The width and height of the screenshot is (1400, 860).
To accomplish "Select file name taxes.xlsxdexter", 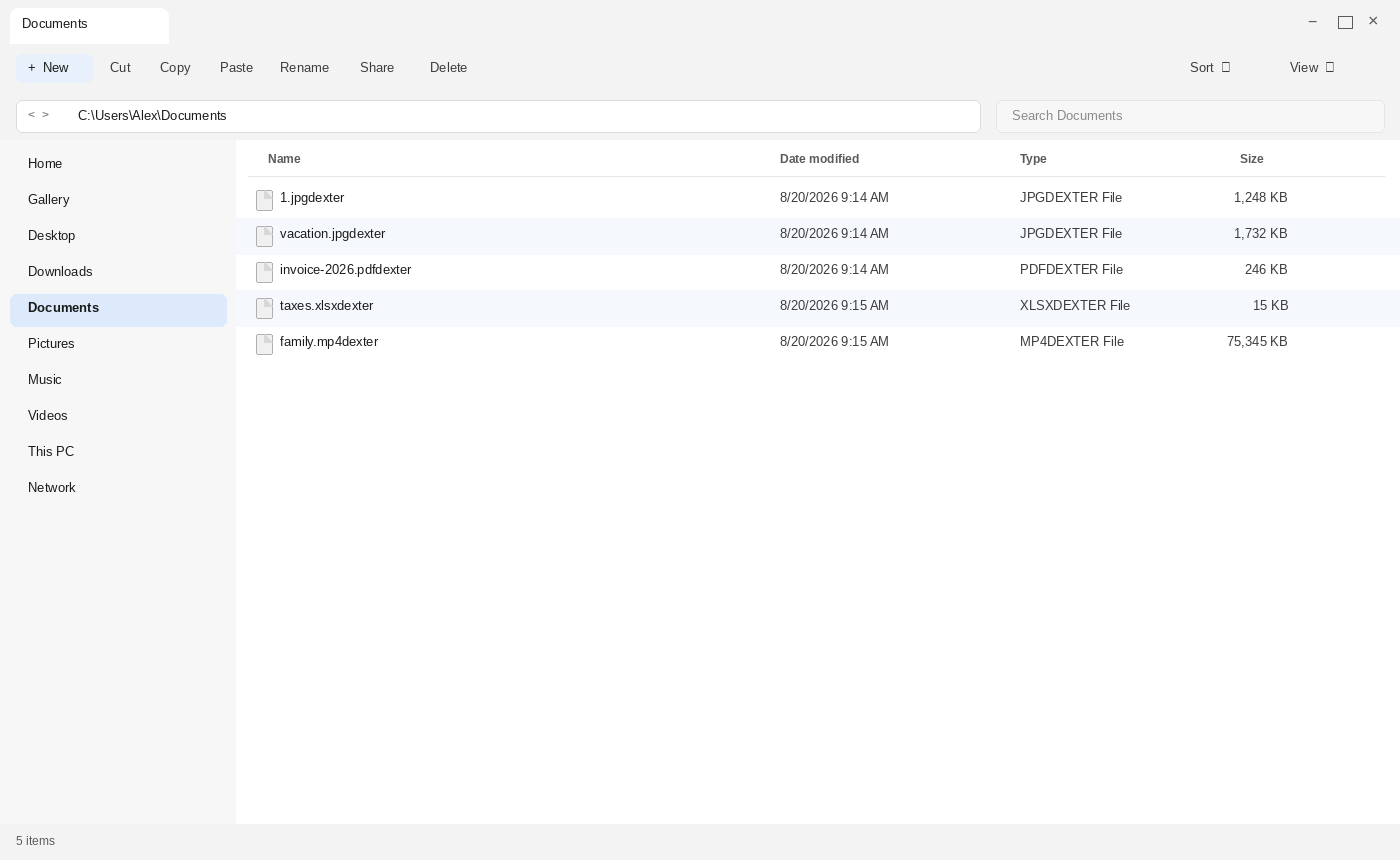I will click(x=326, y=306).
